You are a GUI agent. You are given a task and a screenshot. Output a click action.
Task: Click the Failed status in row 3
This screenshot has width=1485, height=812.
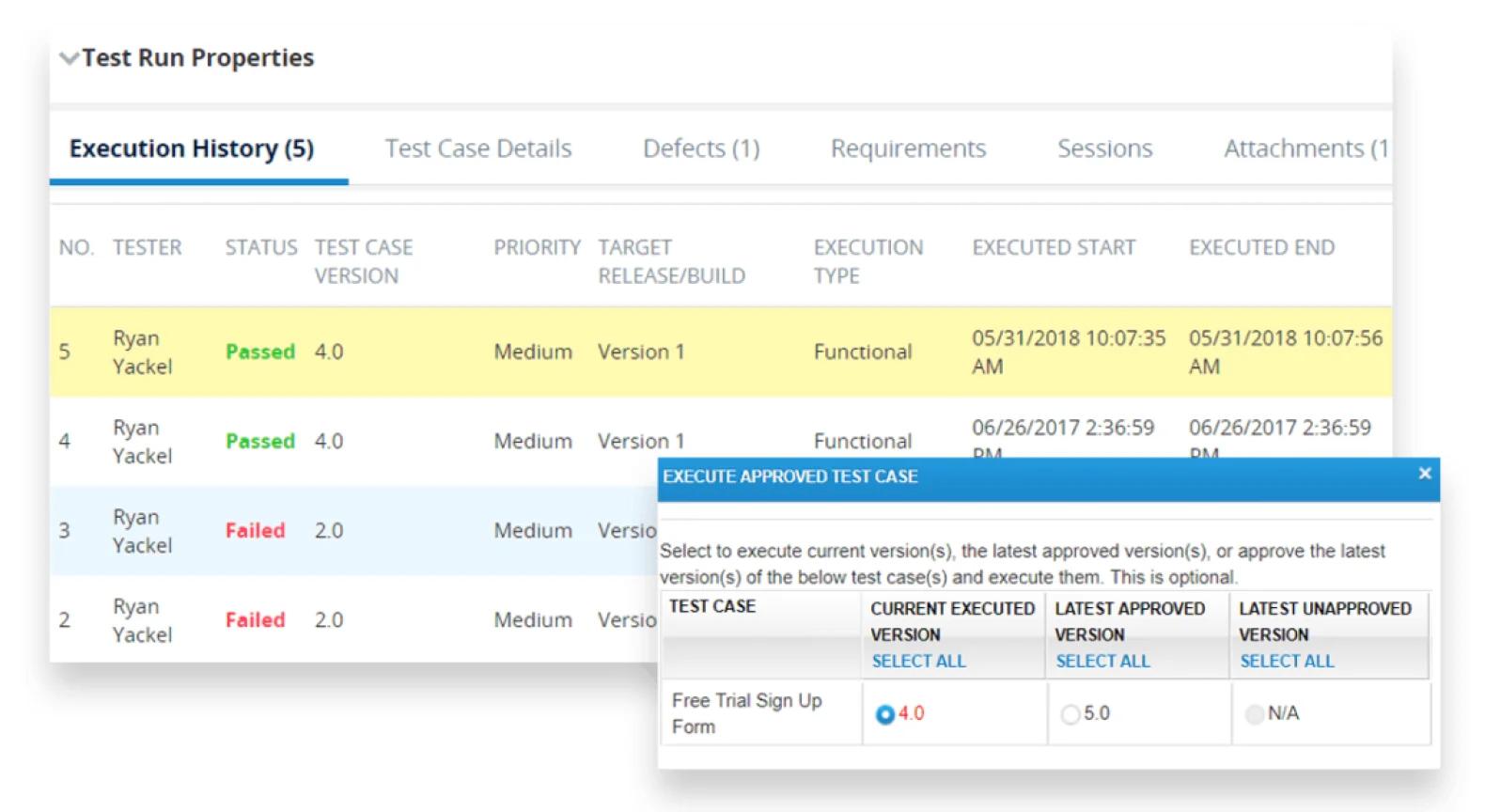pyautogui.click(x=255, y=530)
